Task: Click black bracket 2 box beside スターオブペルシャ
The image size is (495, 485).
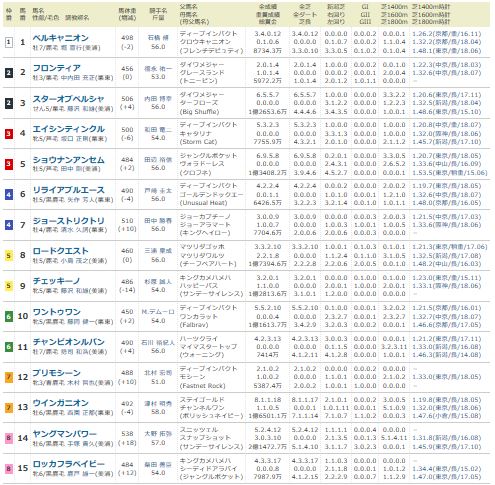Action: pos(9,103)
